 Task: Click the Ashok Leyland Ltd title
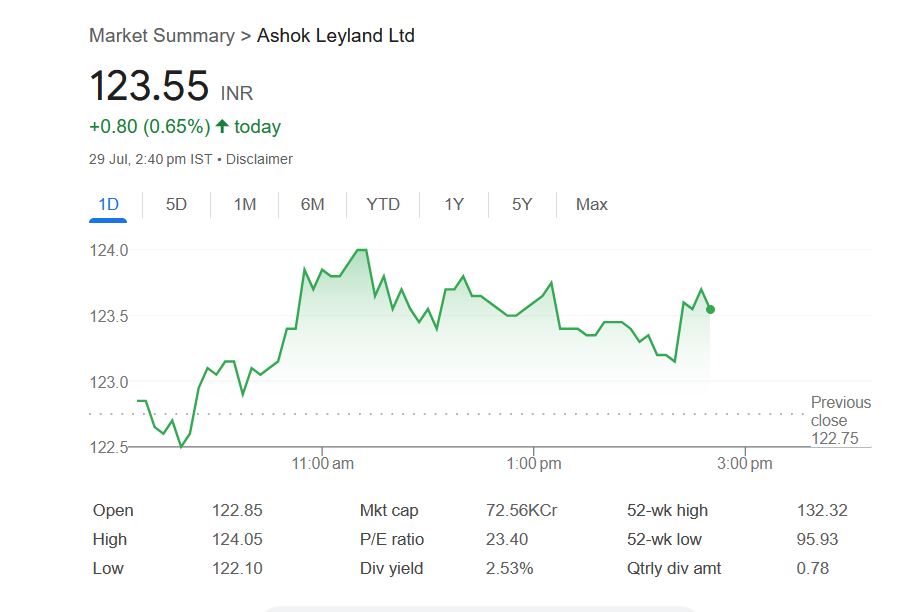click(x=336, y=36)
